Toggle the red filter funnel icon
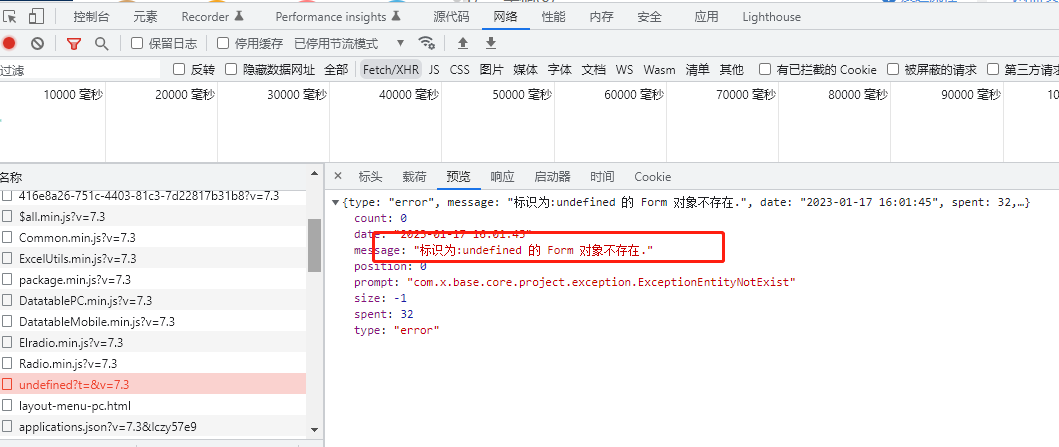 [x=74, y=44]
